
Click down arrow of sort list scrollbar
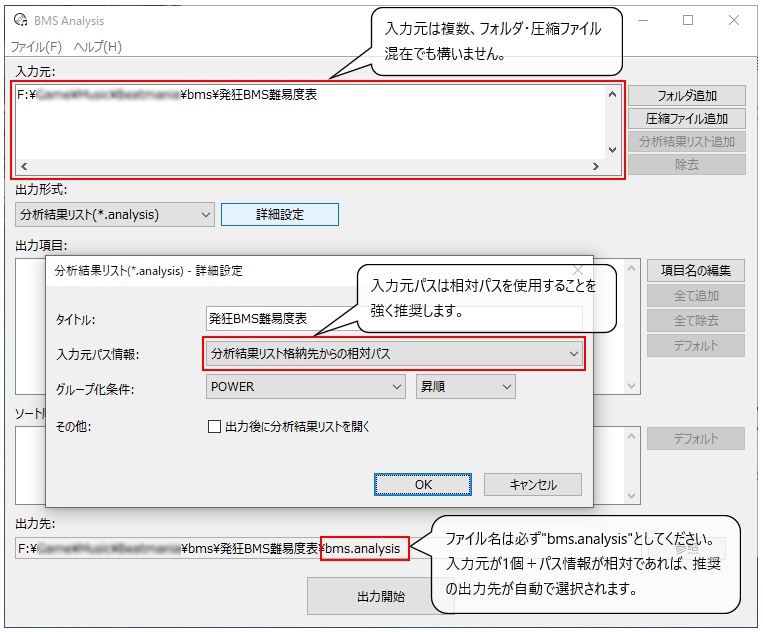click(632, 496)
